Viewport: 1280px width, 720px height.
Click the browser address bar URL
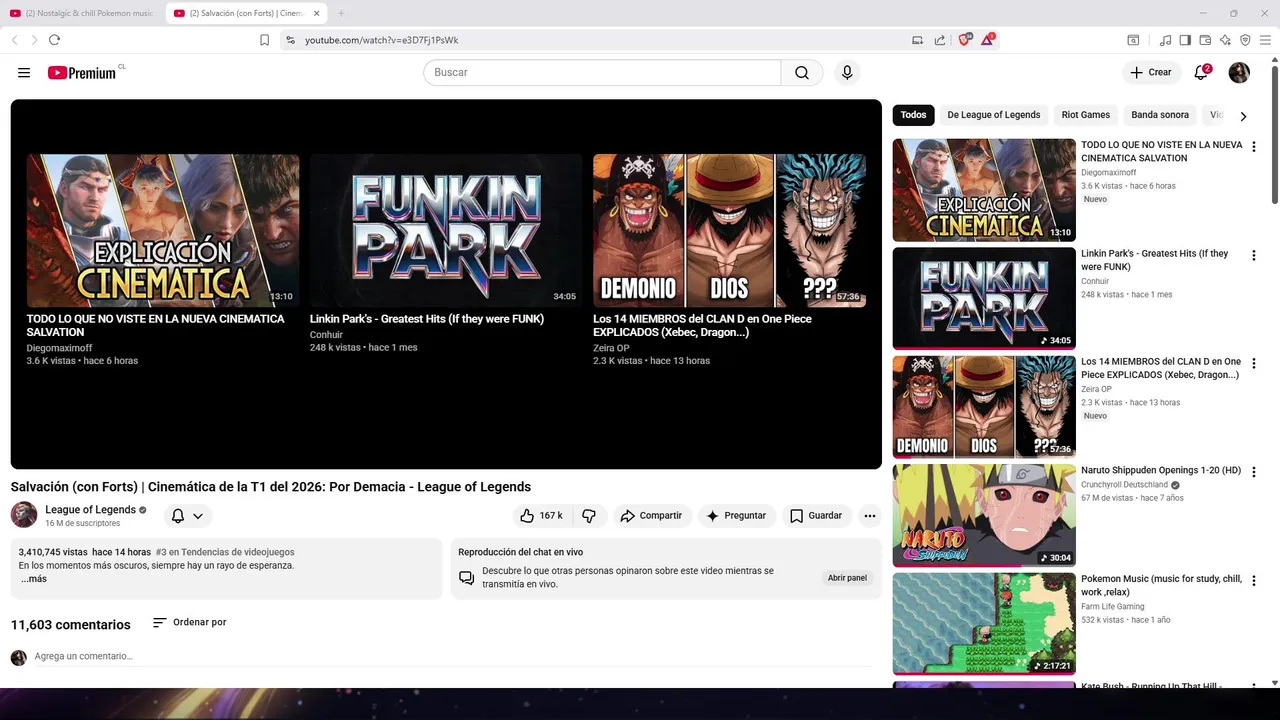(x=382, y=40)
